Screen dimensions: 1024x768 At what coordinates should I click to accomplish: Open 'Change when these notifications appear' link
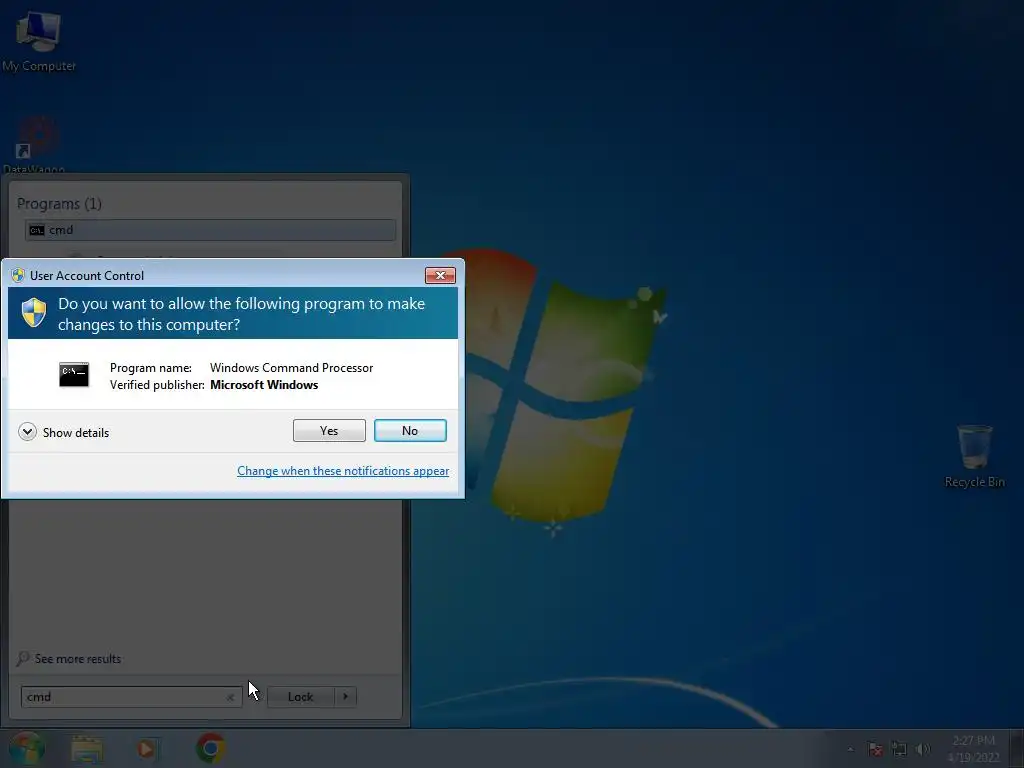point(343,471)
